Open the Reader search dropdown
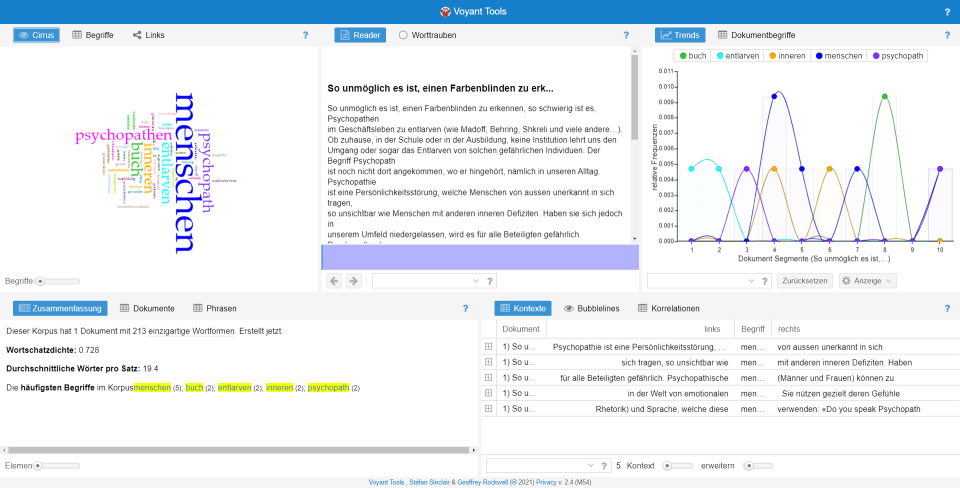960x488 pixels. 476,281
